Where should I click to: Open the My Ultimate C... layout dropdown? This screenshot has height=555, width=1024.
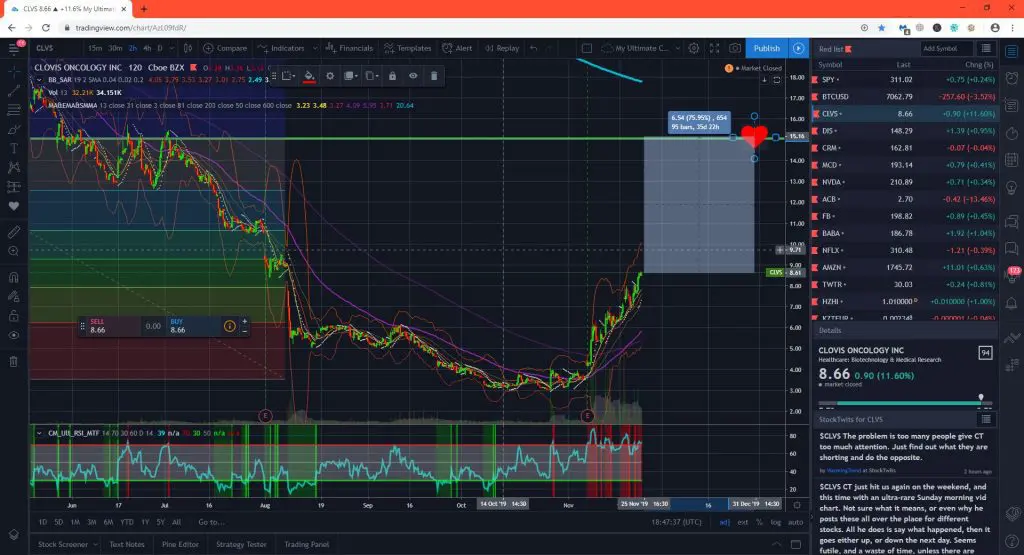point(641,48)
